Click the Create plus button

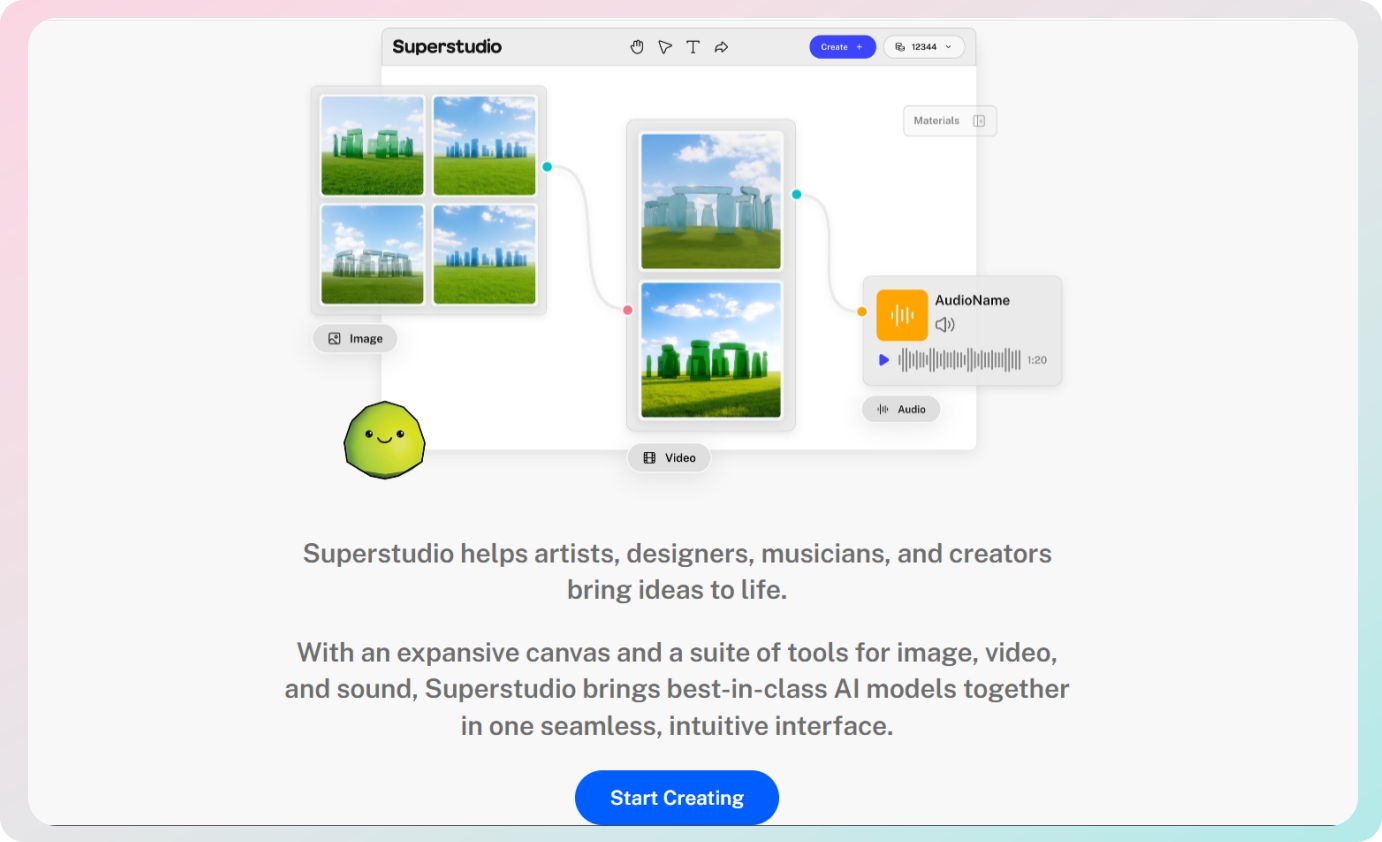pyautogui.click(x=842, y=47)
